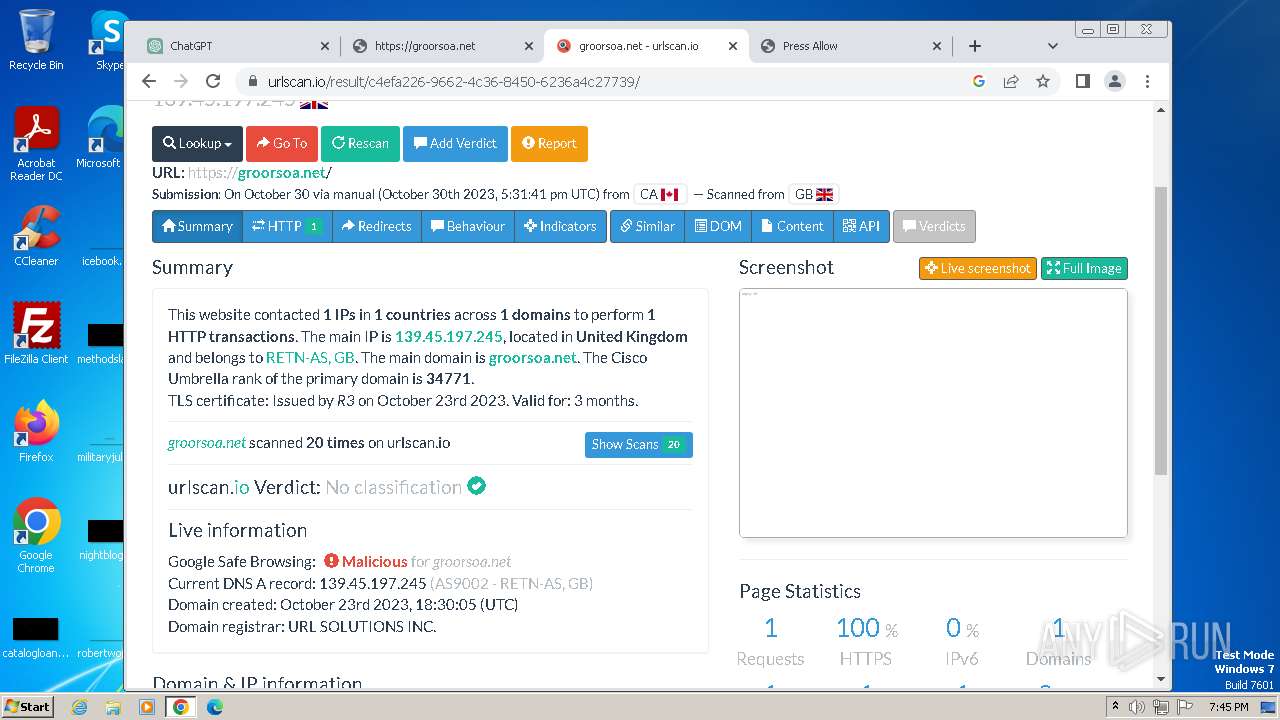Click the verdict green check icon
This screenshot has height=720, width=1280.
pos(477,486)
